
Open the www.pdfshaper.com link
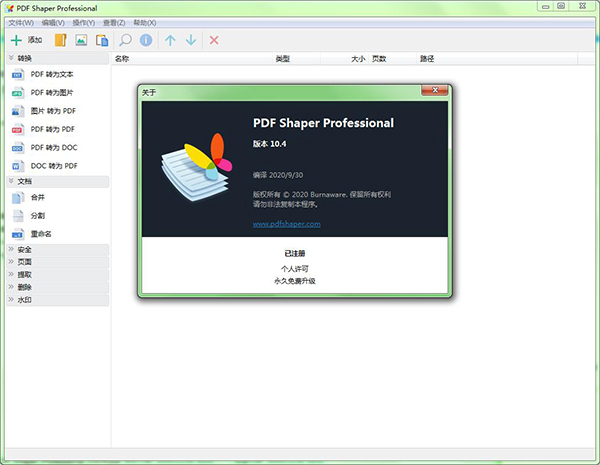pos(287,224)
